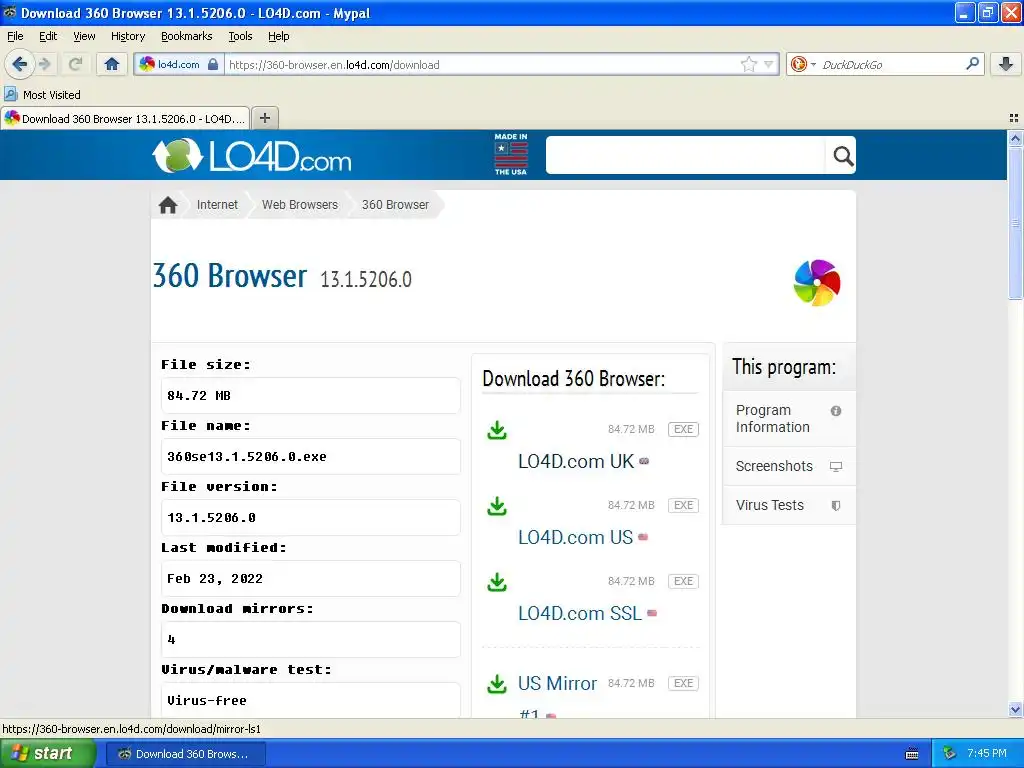Open the DuckDuckGo search engine selector
The image size is (1024, 768).
[803, 64]
